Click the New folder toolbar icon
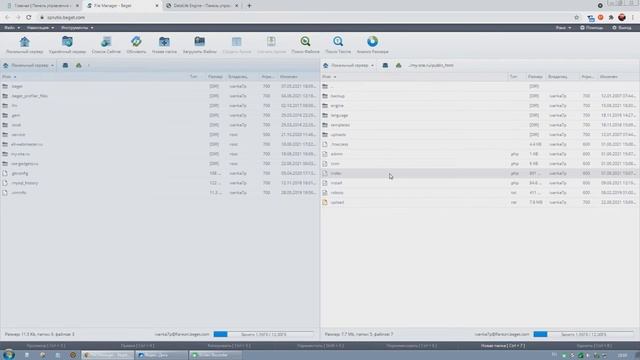This screenshot has width=640, height=360. click(x=164, y=42)
